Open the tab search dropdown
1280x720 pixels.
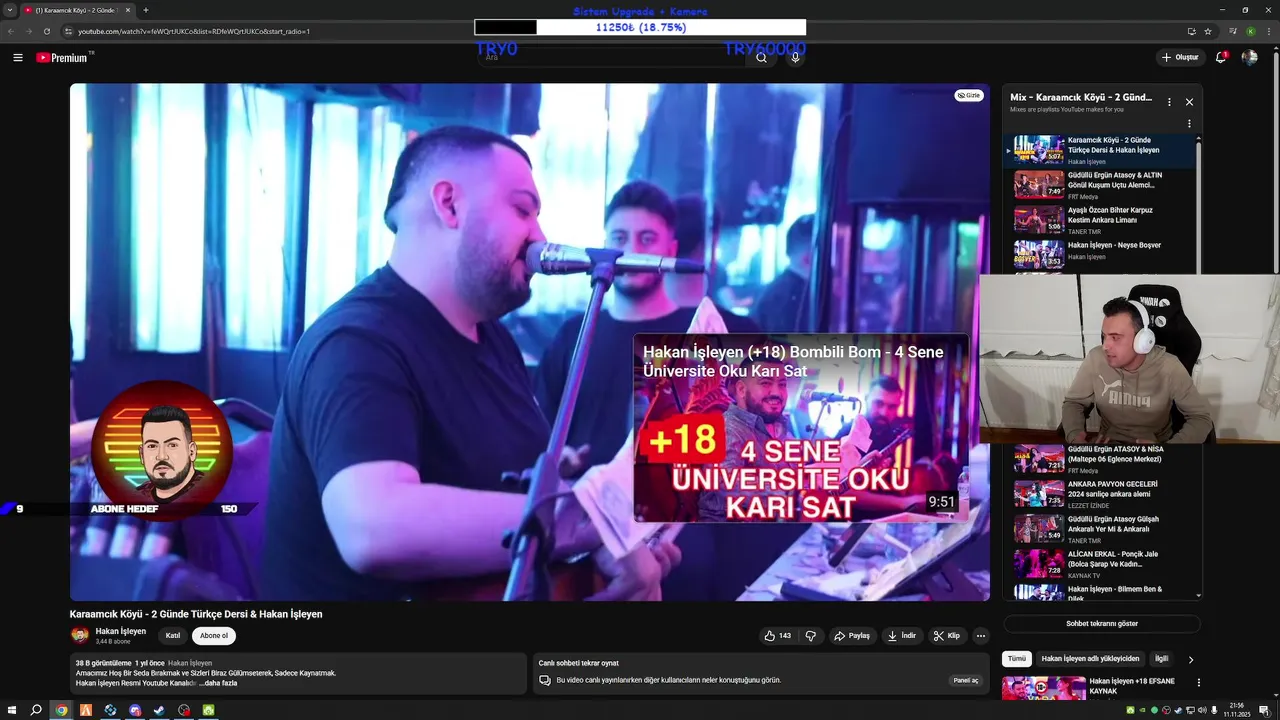point(8,10)
